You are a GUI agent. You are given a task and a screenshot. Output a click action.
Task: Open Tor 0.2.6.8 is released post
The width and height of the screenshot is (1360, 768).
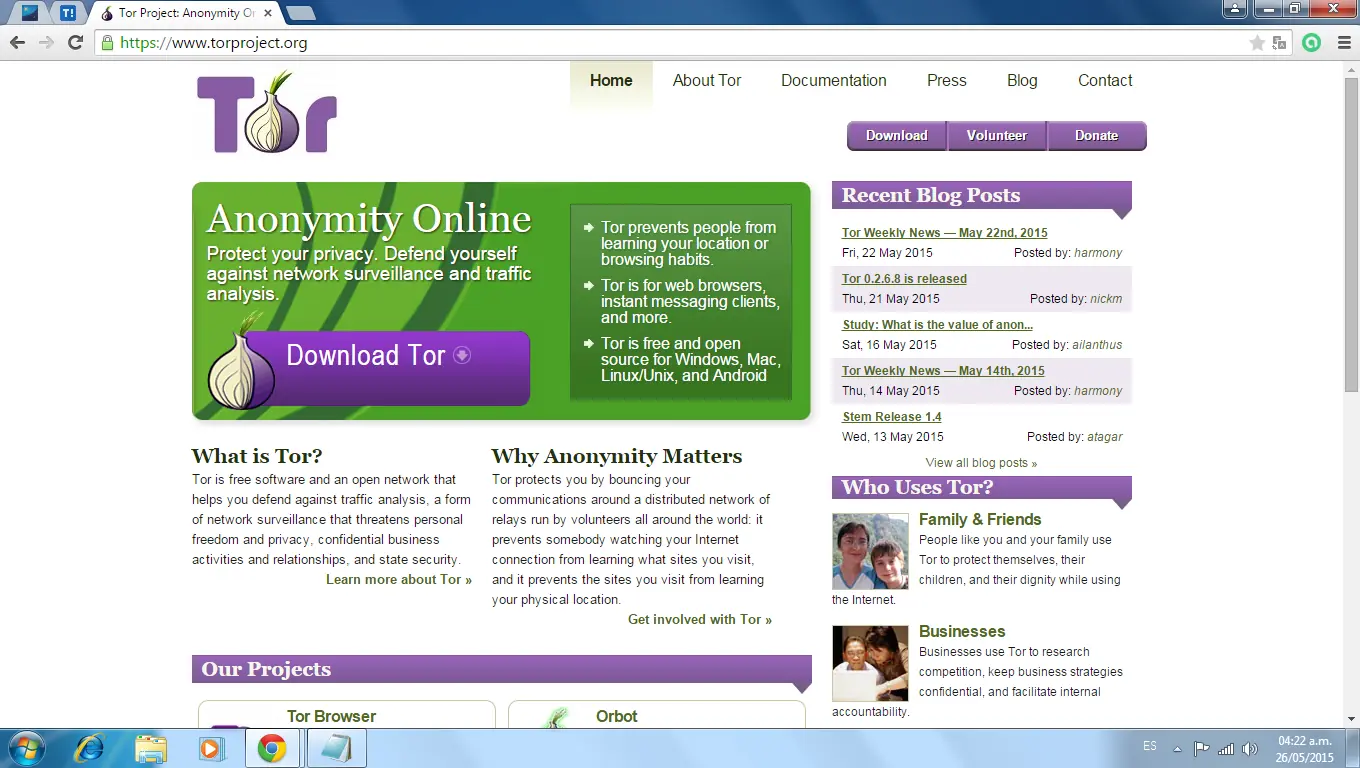[904, 279]
